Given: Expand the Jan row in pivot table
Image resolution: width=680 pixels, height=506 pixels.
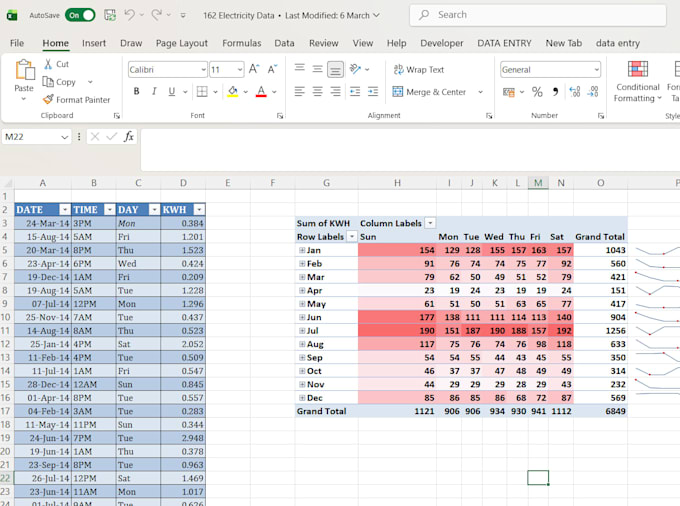Looking at the screenshot, I should [301, 250].
